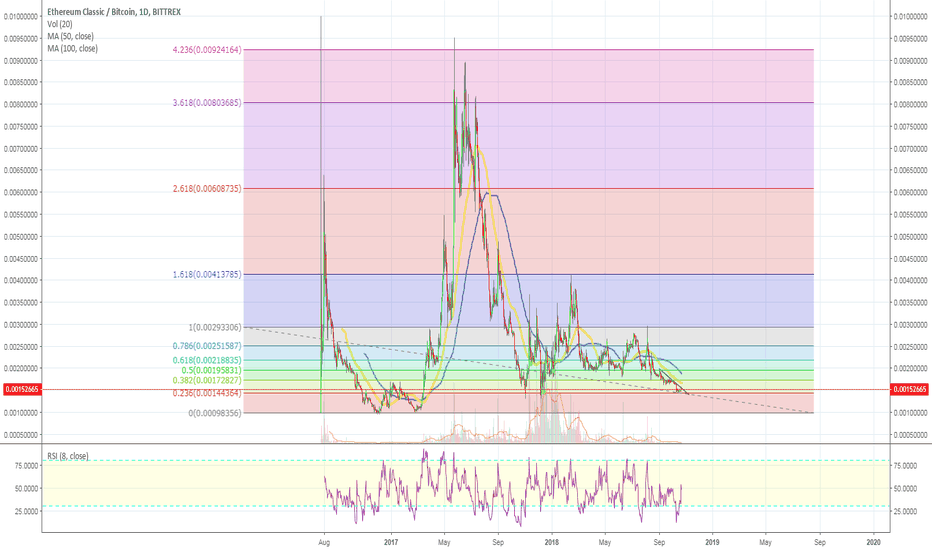Image resolution: width=932 pixels, height=550 pixels.
Task: Click the 0.382(0.00172827) Fibonacci level label
Action: coord(207,380)
